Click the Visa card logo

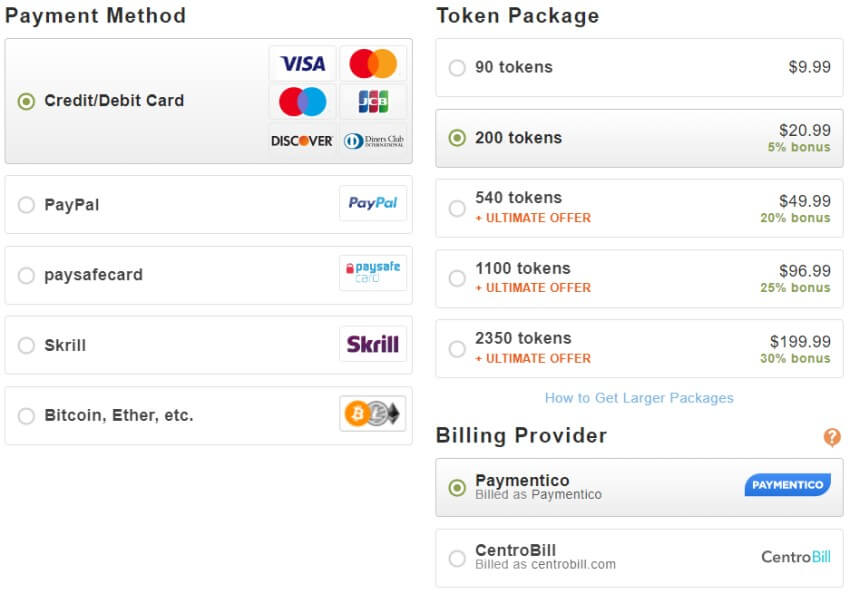(302, 64)
